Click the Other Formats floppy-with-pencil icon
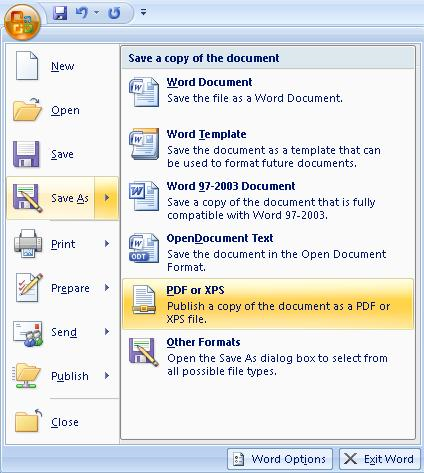Image resolution: width=424 pixels, height=473 pixels. pos(144,352)
